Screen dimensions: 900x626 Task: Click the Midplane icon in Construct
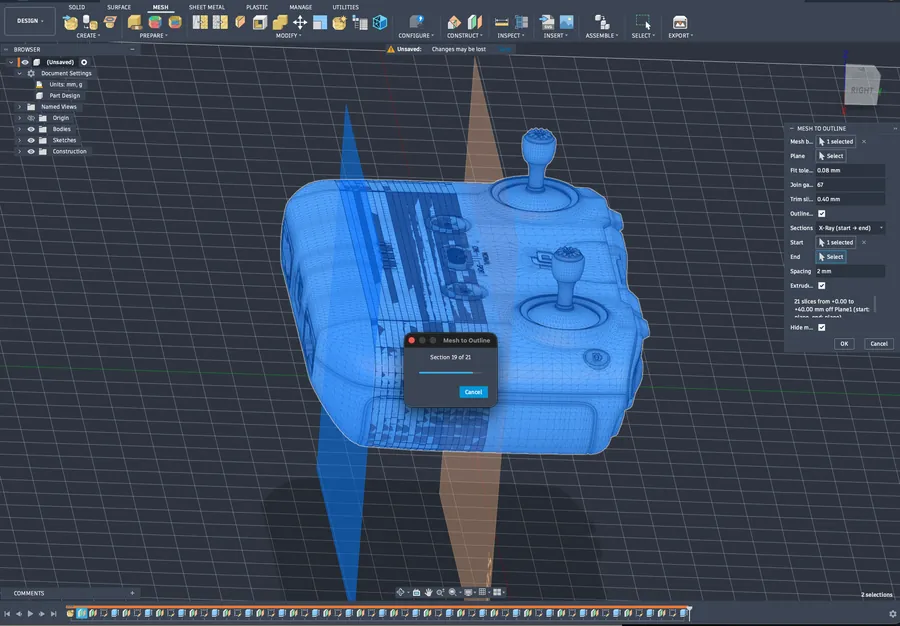click(475, 22)
